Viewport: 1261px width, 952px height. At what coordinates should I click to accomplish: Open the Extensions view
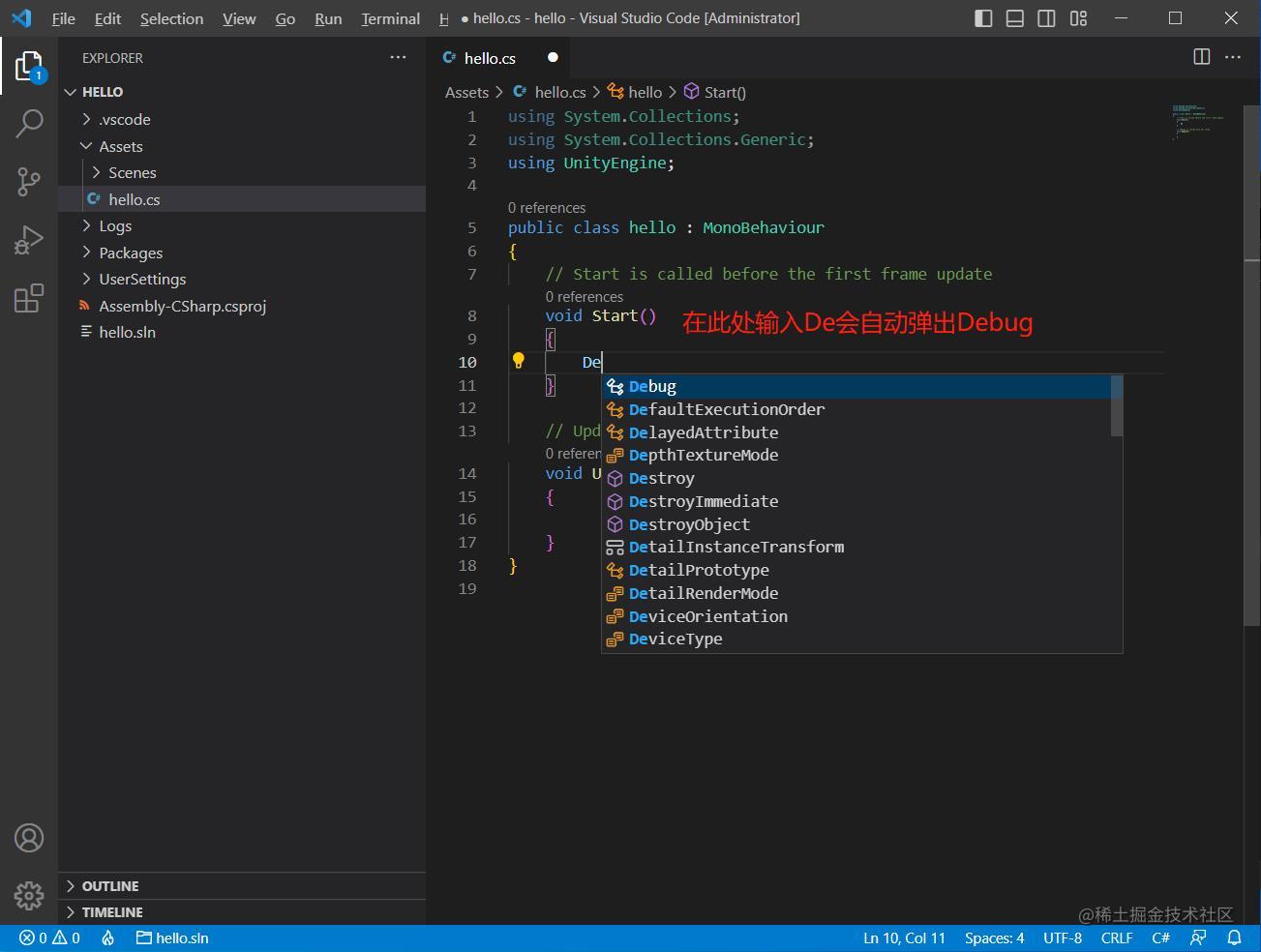(x=28, y=298)
